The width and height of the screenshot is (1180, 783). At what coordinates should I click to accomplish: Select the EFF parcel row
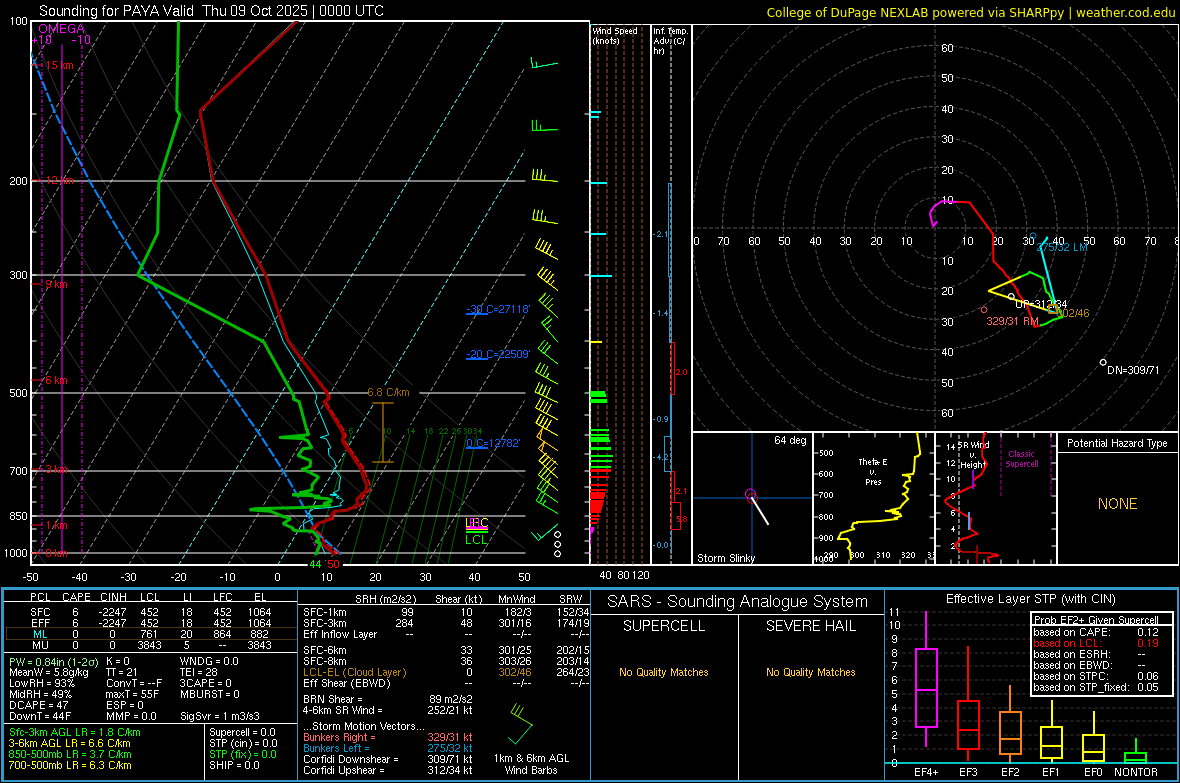[151, 623]
